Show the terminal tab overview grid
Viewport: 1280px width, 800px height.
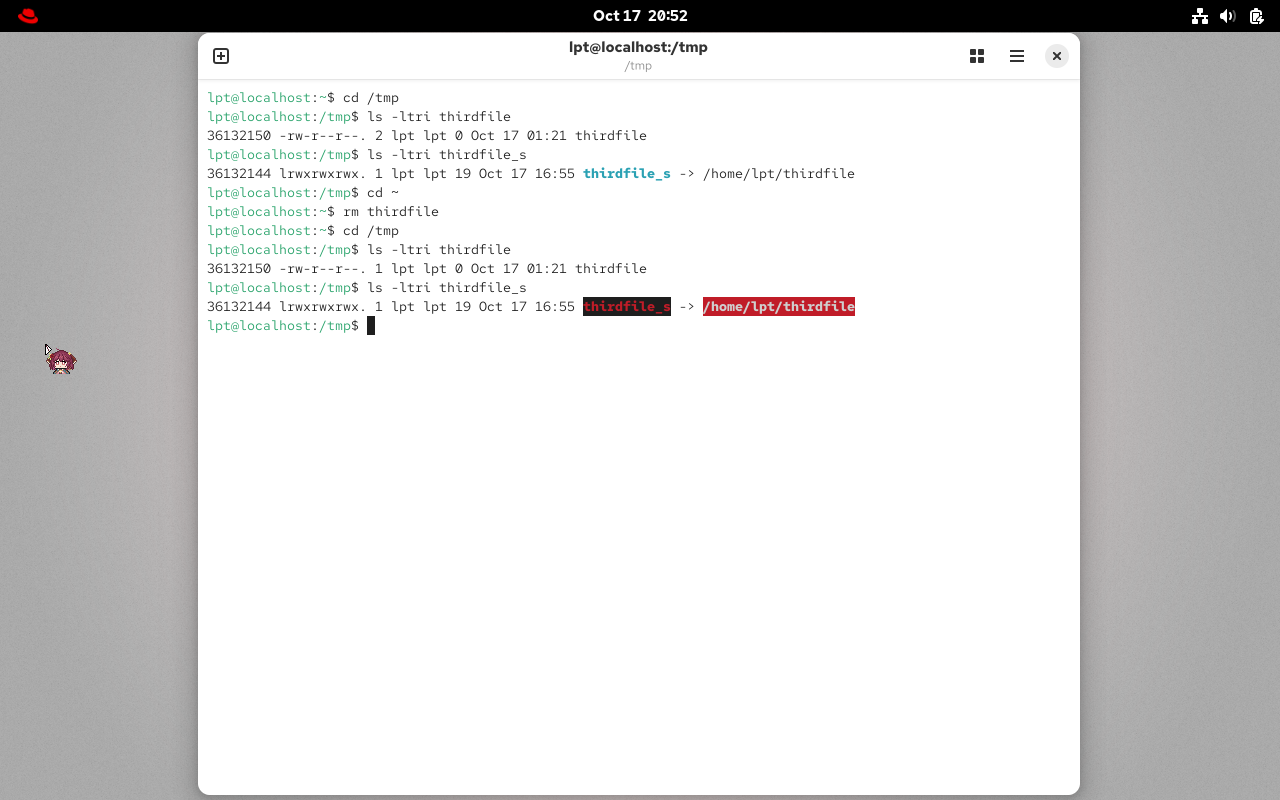click(x=977, y=56)
